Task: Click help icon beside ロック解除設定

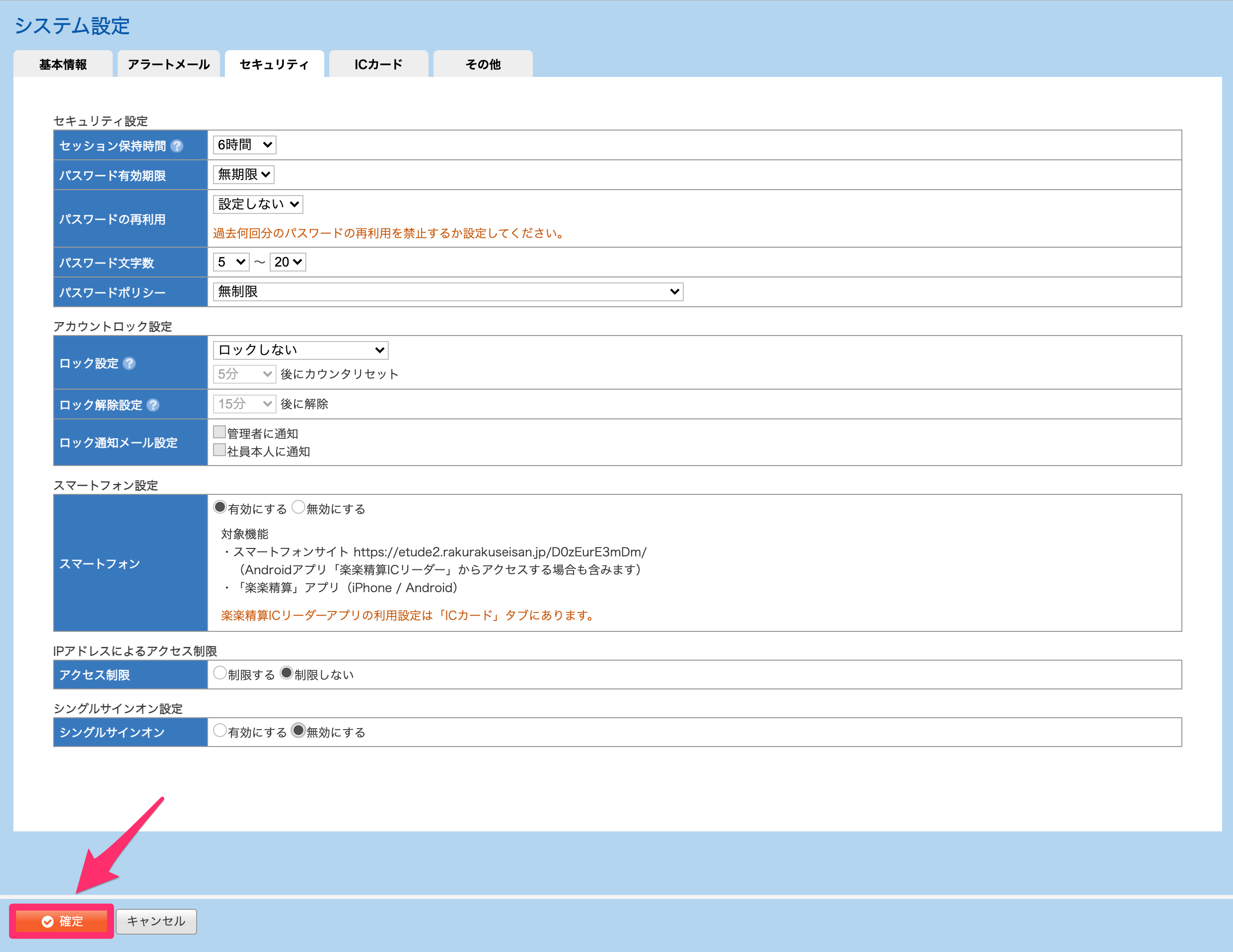Action: coord(153,405)
